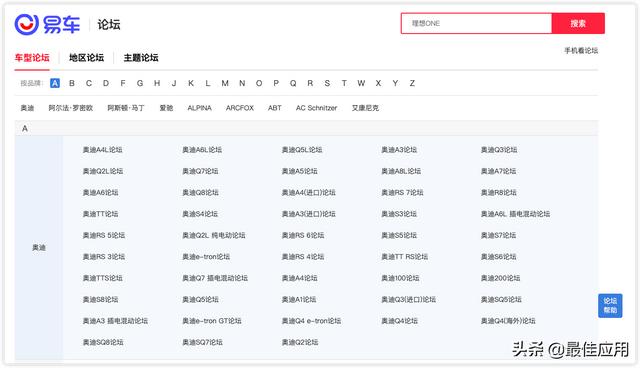This screenshot has width=640, height=368.
Task: Select letter M brand filter
Action: (x=225, y=83)
